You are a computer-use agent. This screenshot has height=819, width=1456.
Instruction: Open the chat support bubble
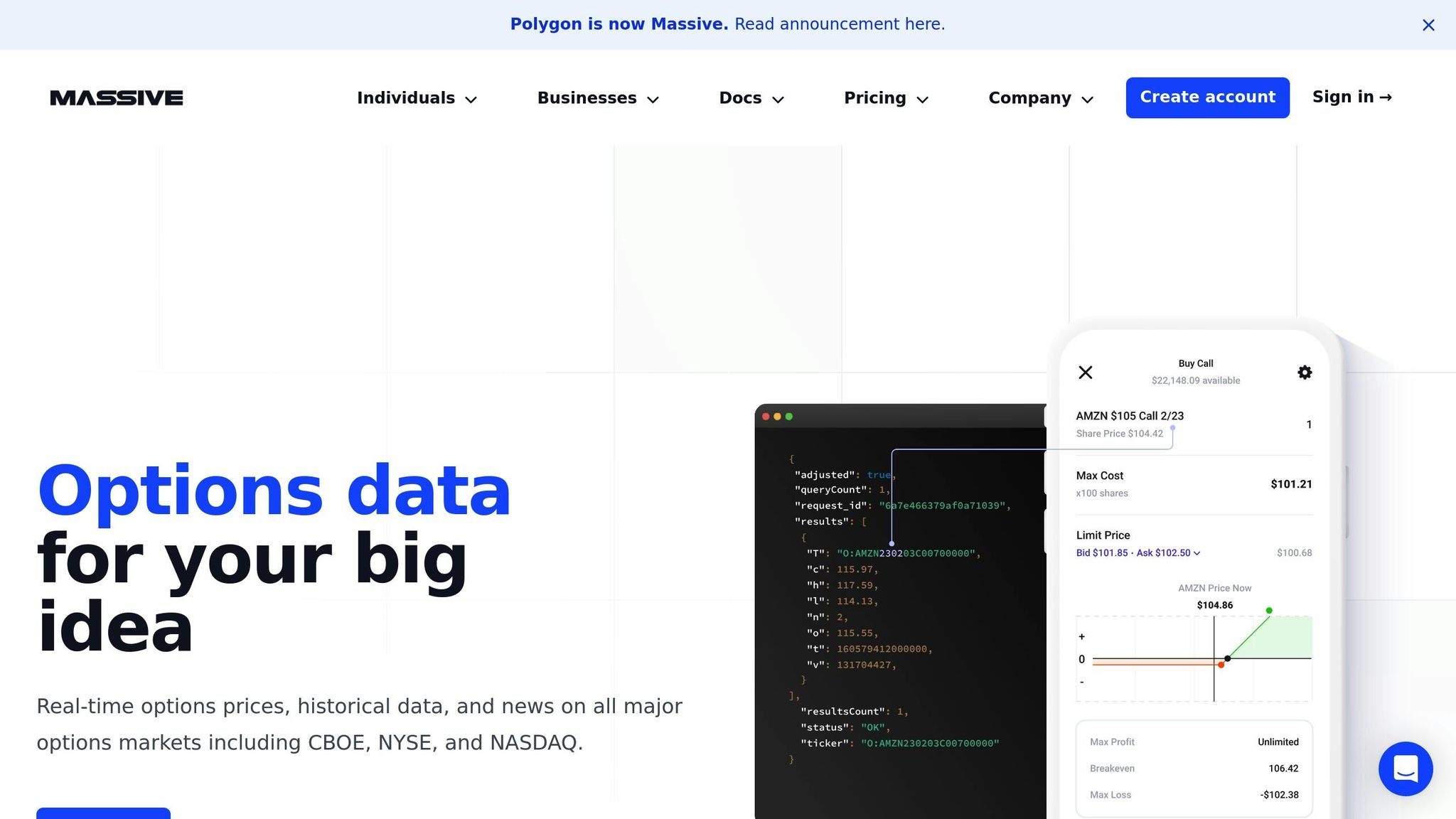1405,769
